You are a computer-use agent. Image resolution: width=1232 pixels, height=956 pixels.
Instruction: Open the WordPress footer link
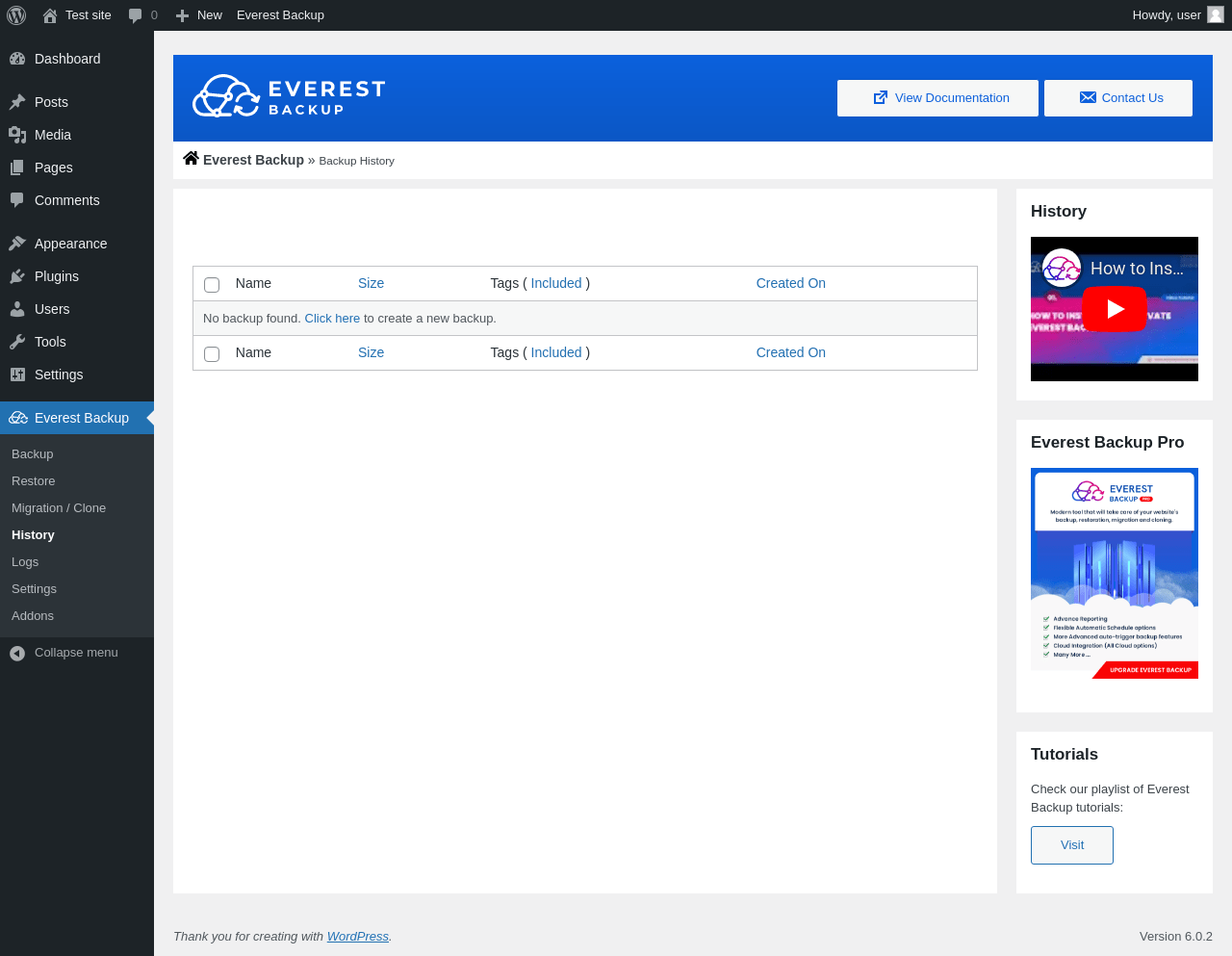coord(357,937)
